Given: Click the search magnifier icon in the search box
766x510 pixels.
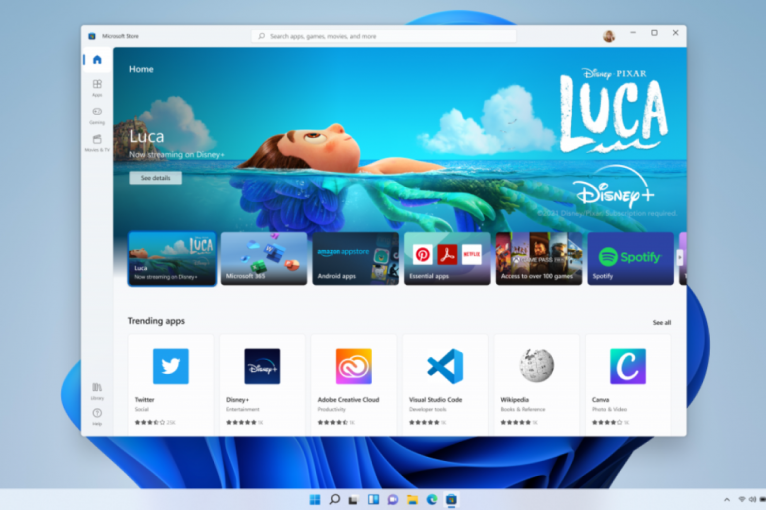Looking at the screenshot, I should coord(262,36).
